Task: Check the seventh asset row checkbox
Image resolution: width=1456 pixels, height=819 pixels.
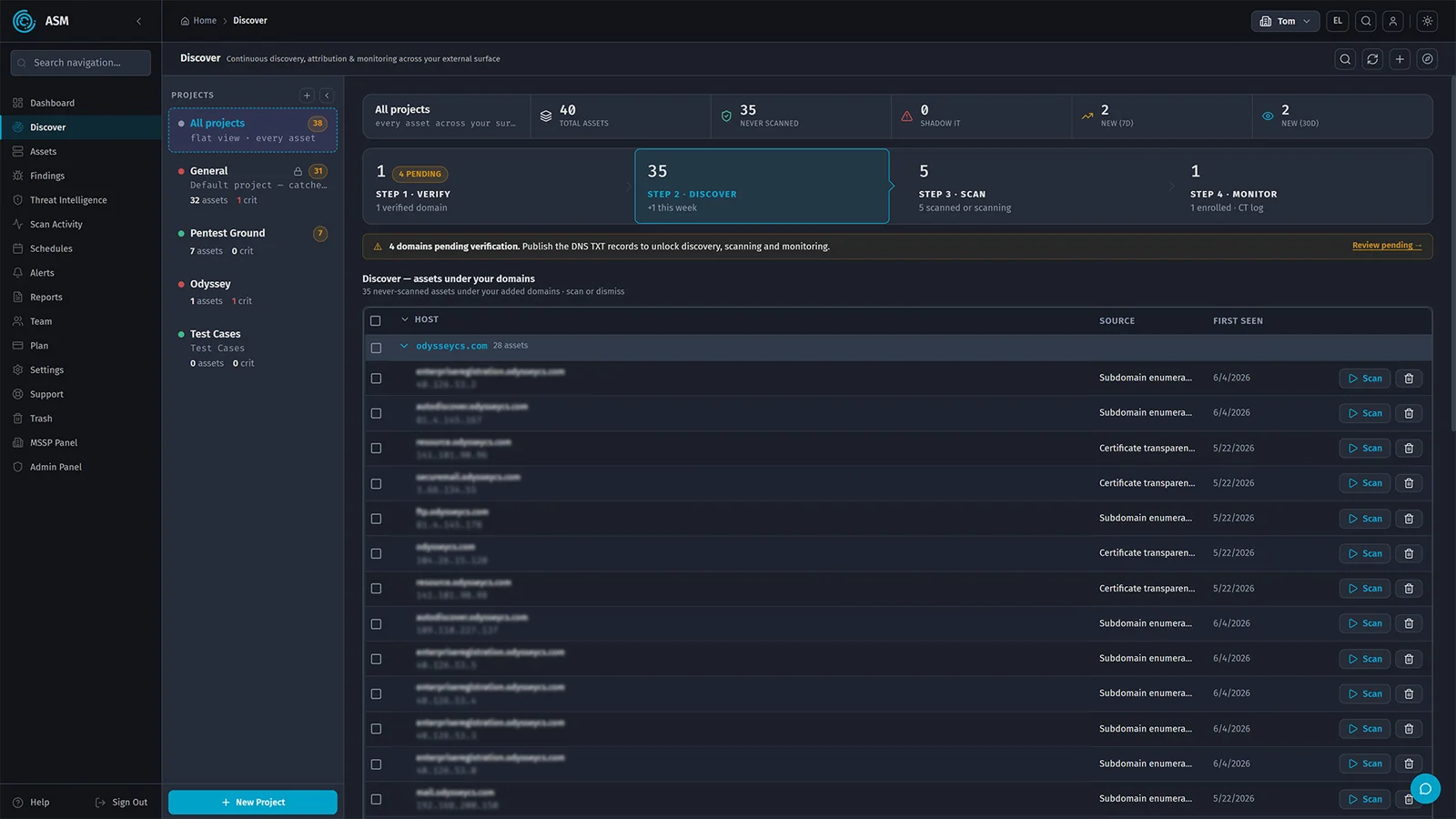Action: click(x=376, y=589)
